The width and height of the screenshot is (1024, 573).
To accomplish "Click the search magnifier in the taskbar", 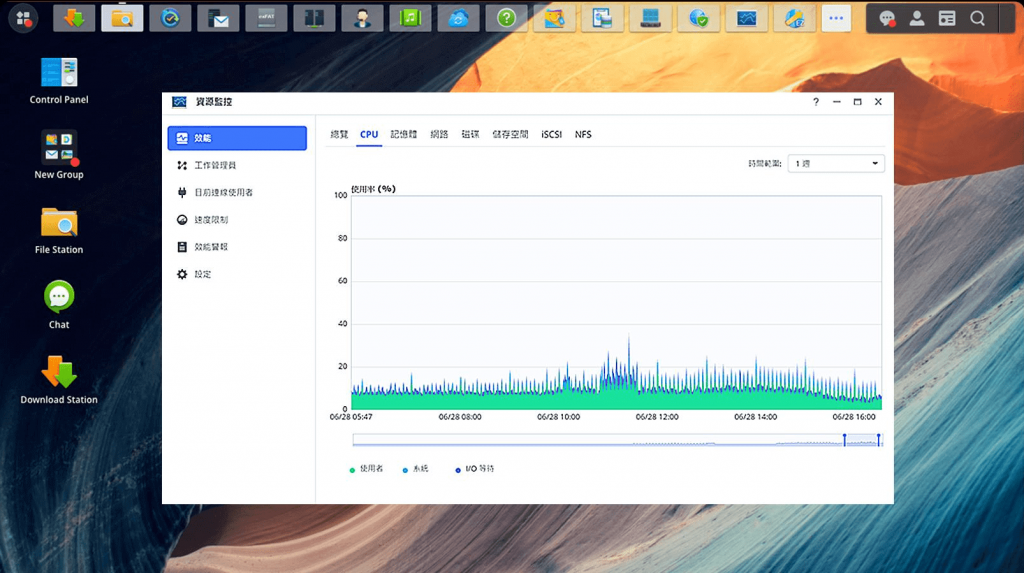I will (x=977, y=18).
